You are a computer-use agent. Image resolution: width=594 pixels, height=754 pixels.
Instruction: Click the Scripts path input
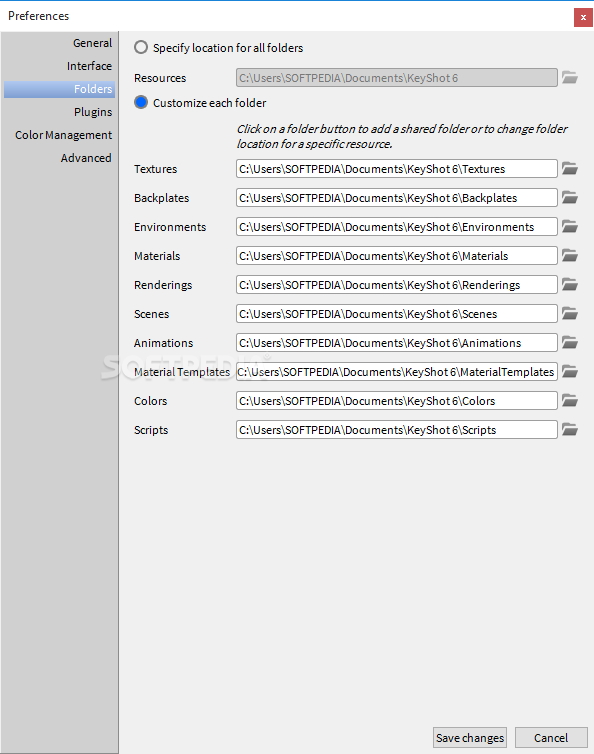tap(397, 429)
